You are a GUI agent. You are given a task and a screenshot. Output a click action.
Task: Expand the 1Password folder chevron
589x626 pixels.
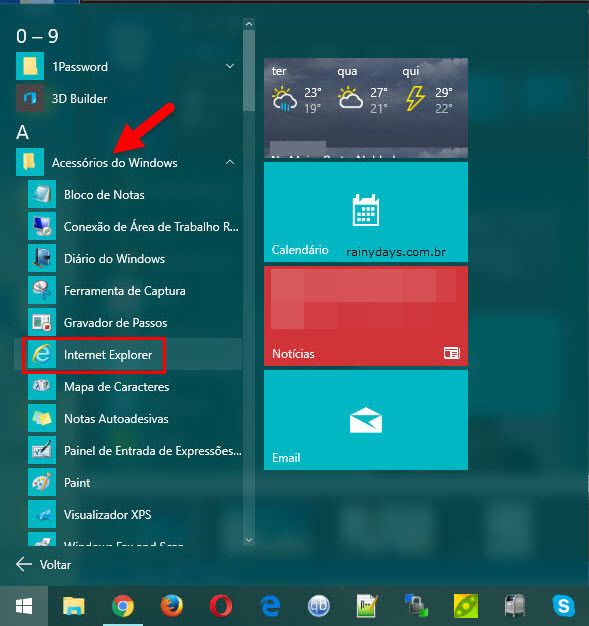click(230, 66)
